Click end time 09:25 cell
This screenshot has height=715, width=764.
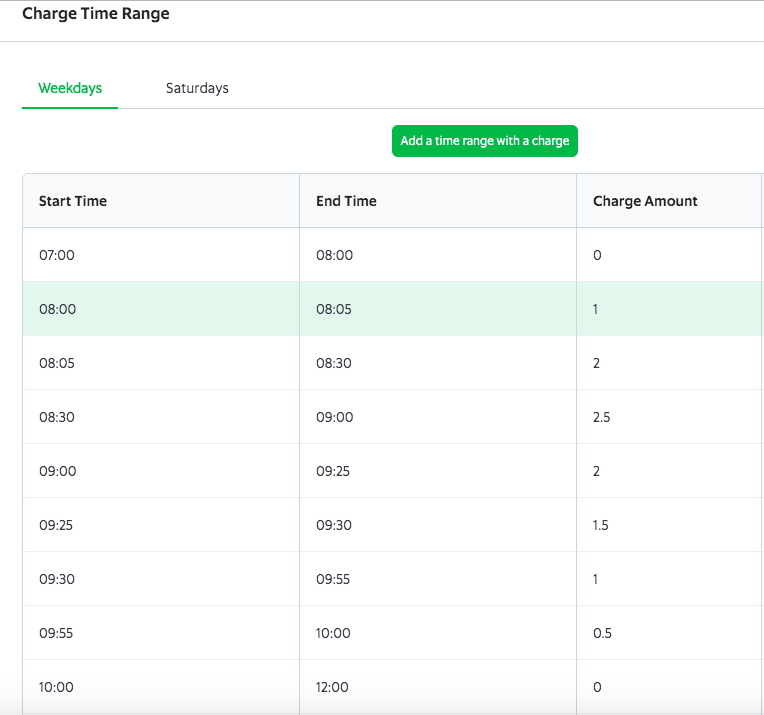334,471
